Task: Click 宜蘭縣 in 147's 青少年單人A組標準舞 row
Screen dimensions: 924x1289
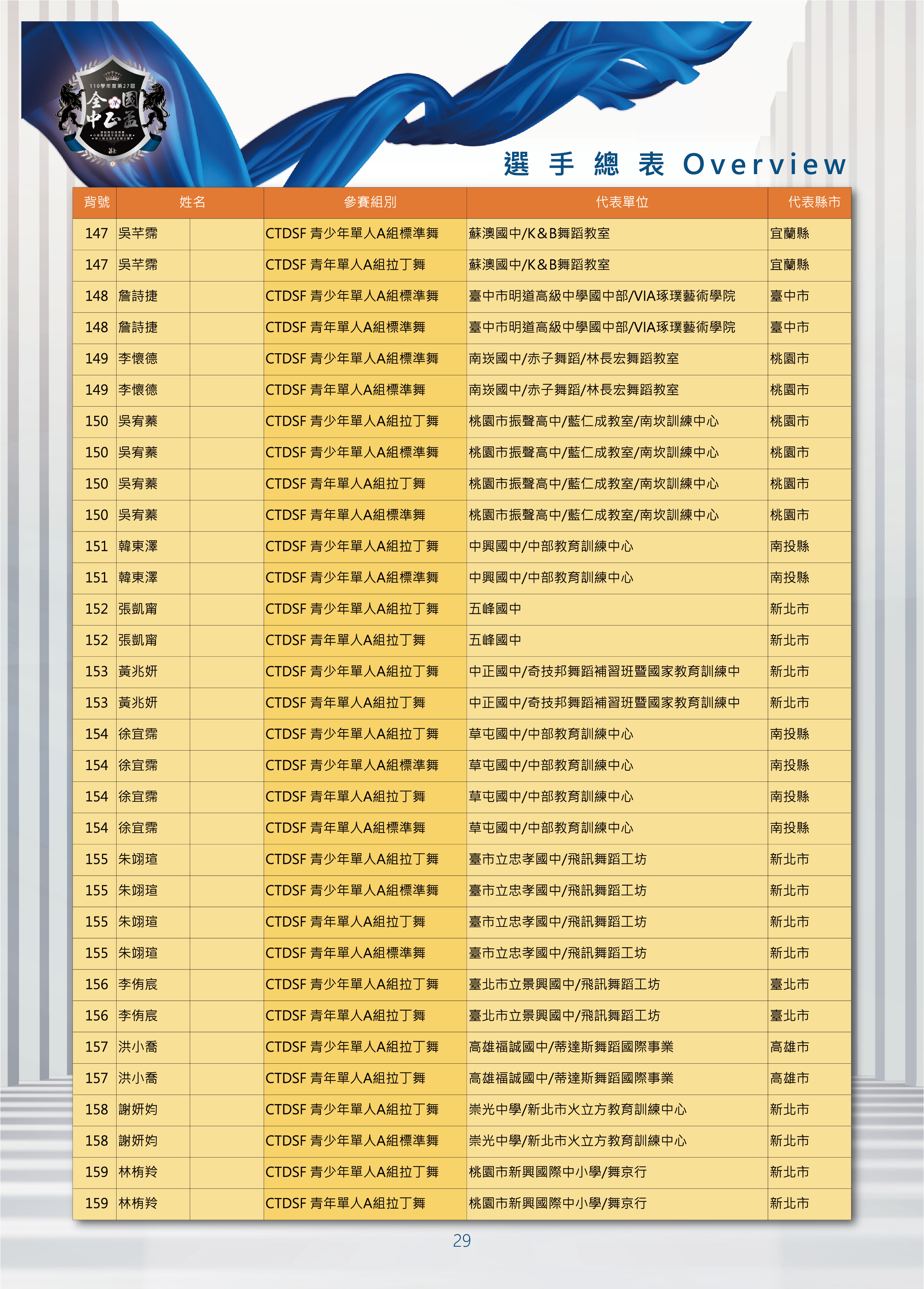Action: tap(789, 233)
